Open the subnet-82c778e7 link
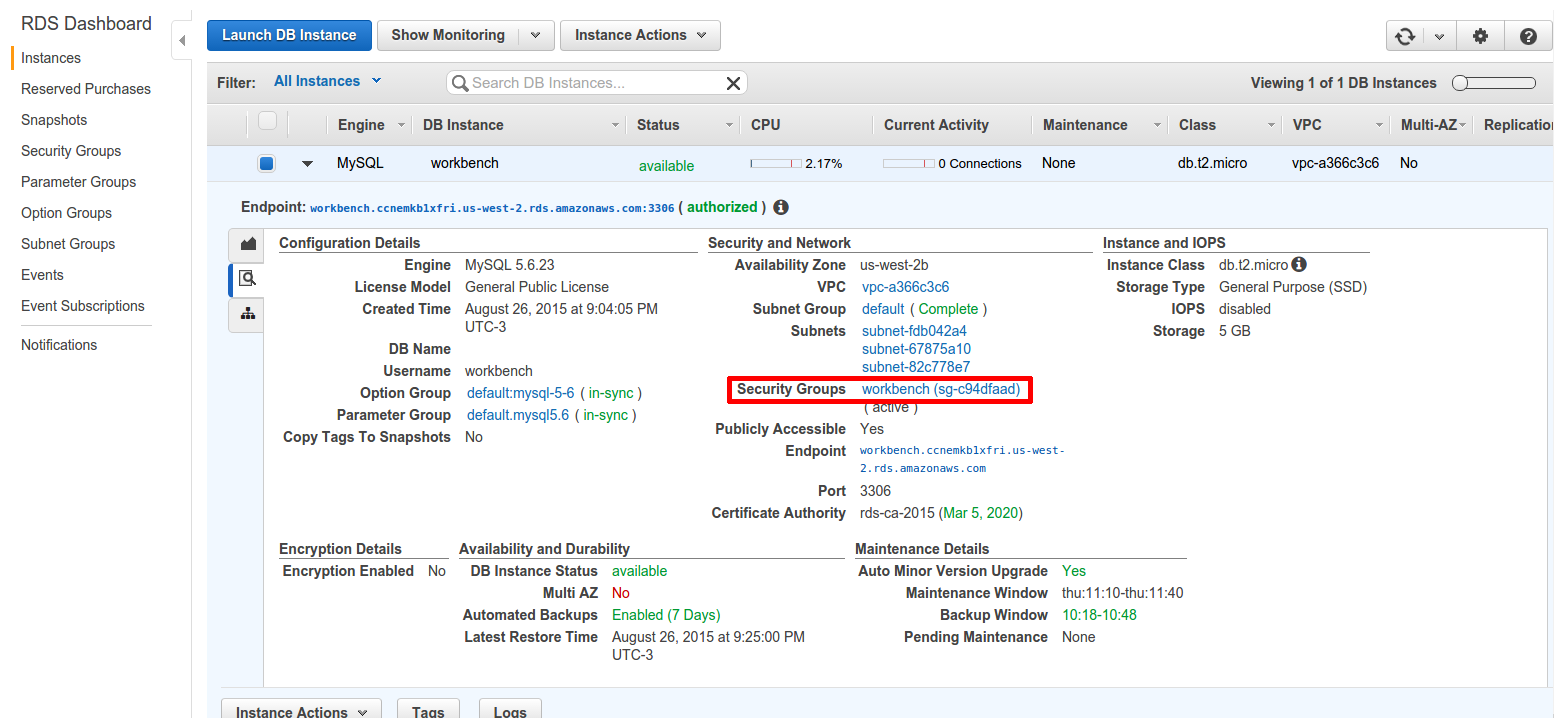 916,367
